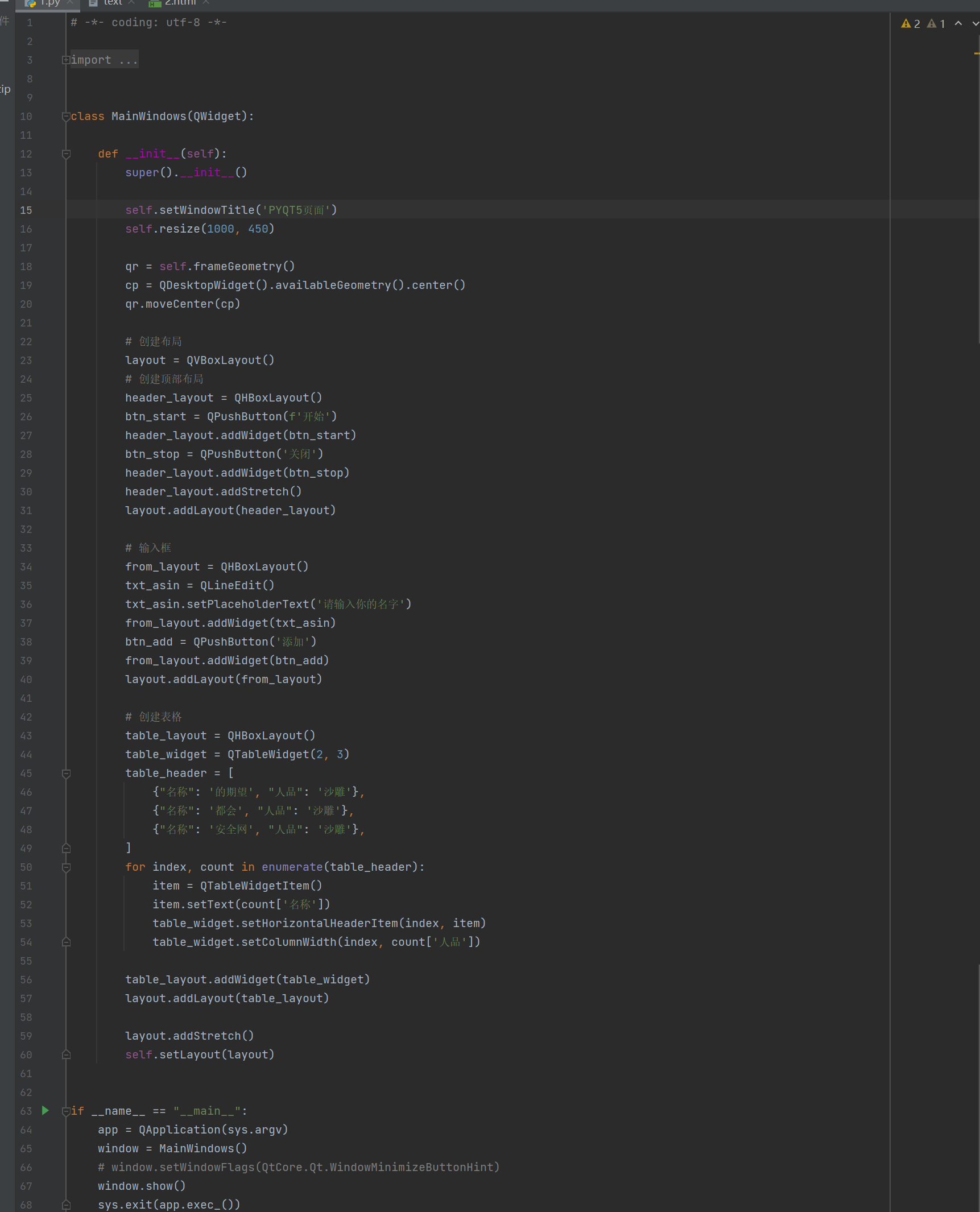Click the fold end marker at line 54
The image size is (980, 1212).
point(66,942)
